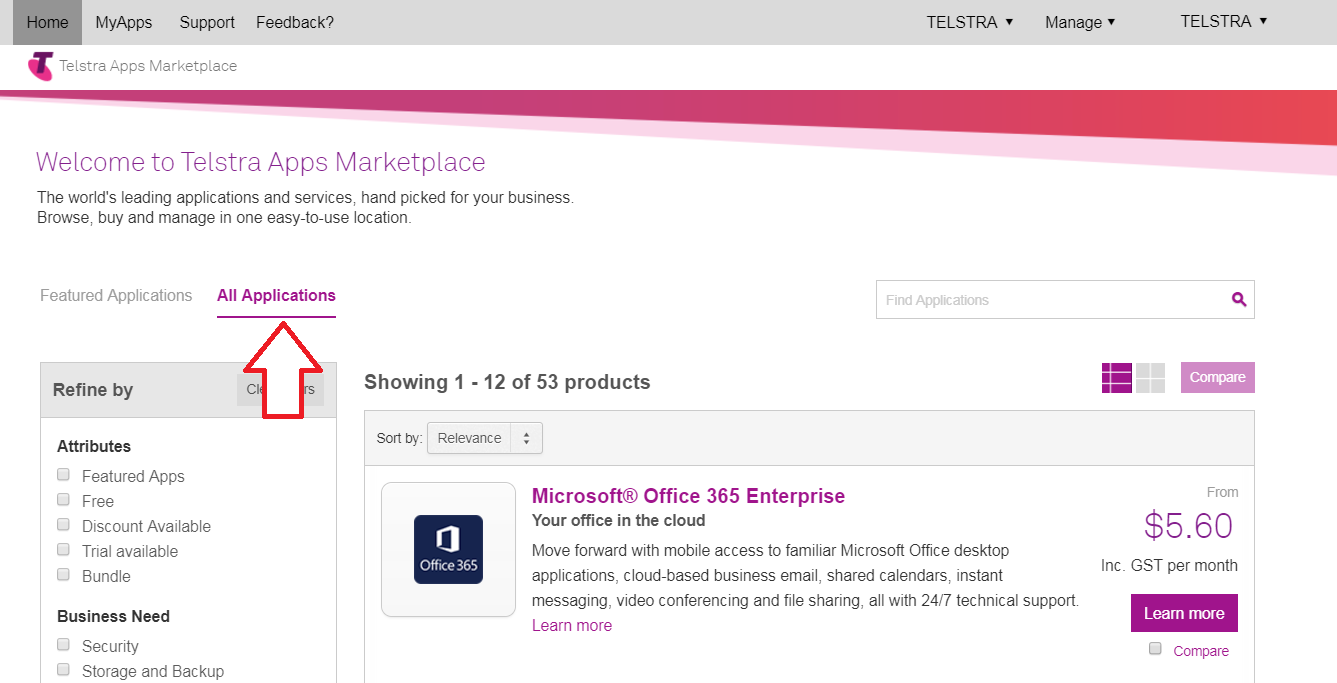Click the Telstra logo icon

41,66
